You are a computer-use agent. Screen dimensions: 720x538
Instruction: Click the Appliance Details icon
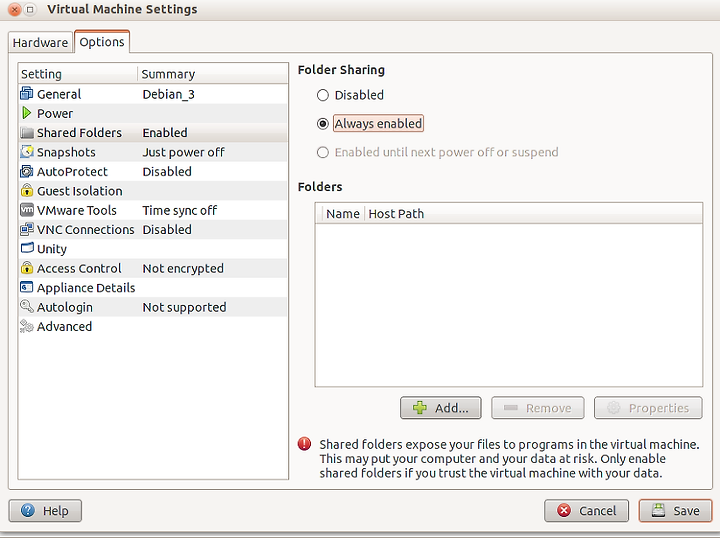coord(27,287)
